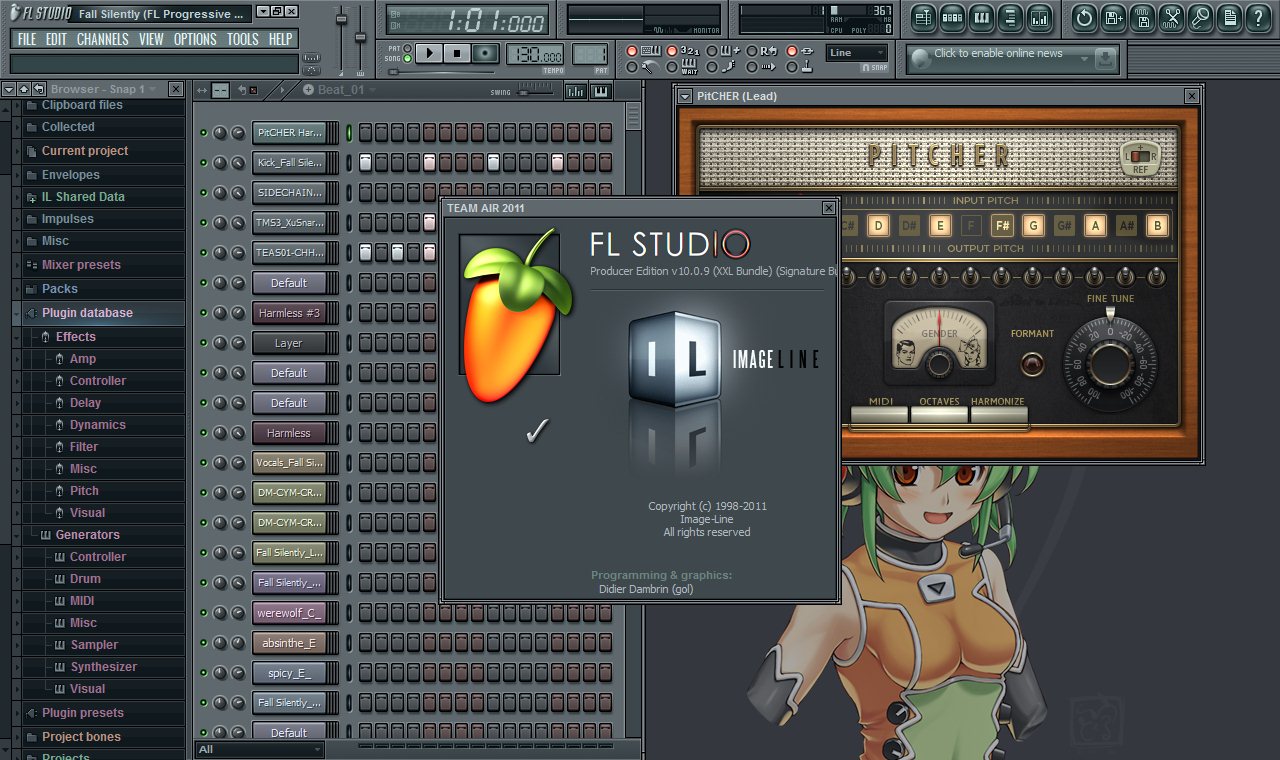
Task: Toggle channel select LED of PitCHER Har
Action: [x=350, y=132]
